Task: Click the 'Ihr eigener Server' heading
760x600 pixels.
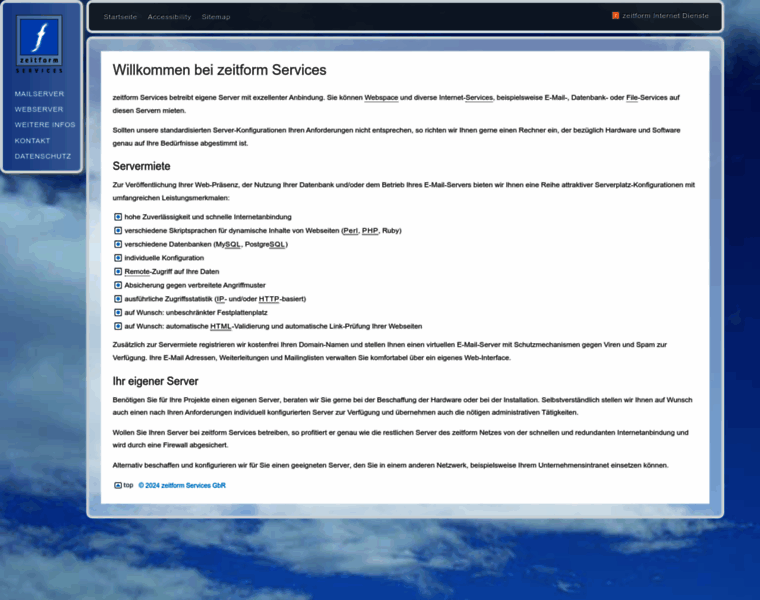Action: (156, 381)
